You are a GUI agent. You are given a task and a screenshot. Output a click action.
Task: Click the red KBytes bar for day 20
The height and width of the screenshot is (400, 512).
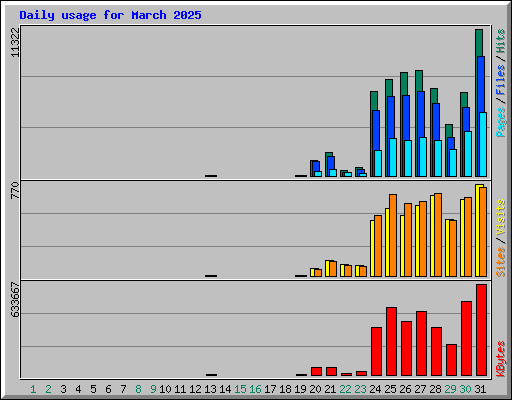point(316,372)
